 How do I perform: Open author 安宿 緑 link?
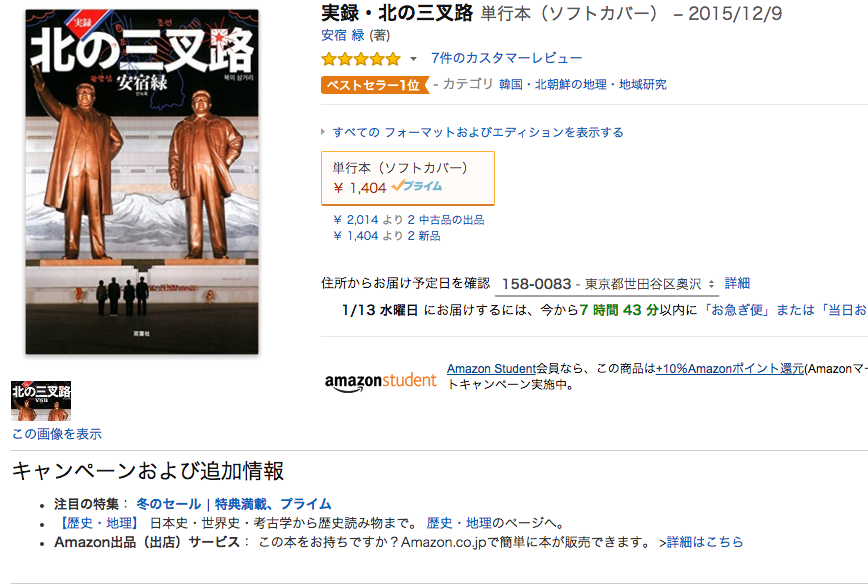tap(343, 35)
